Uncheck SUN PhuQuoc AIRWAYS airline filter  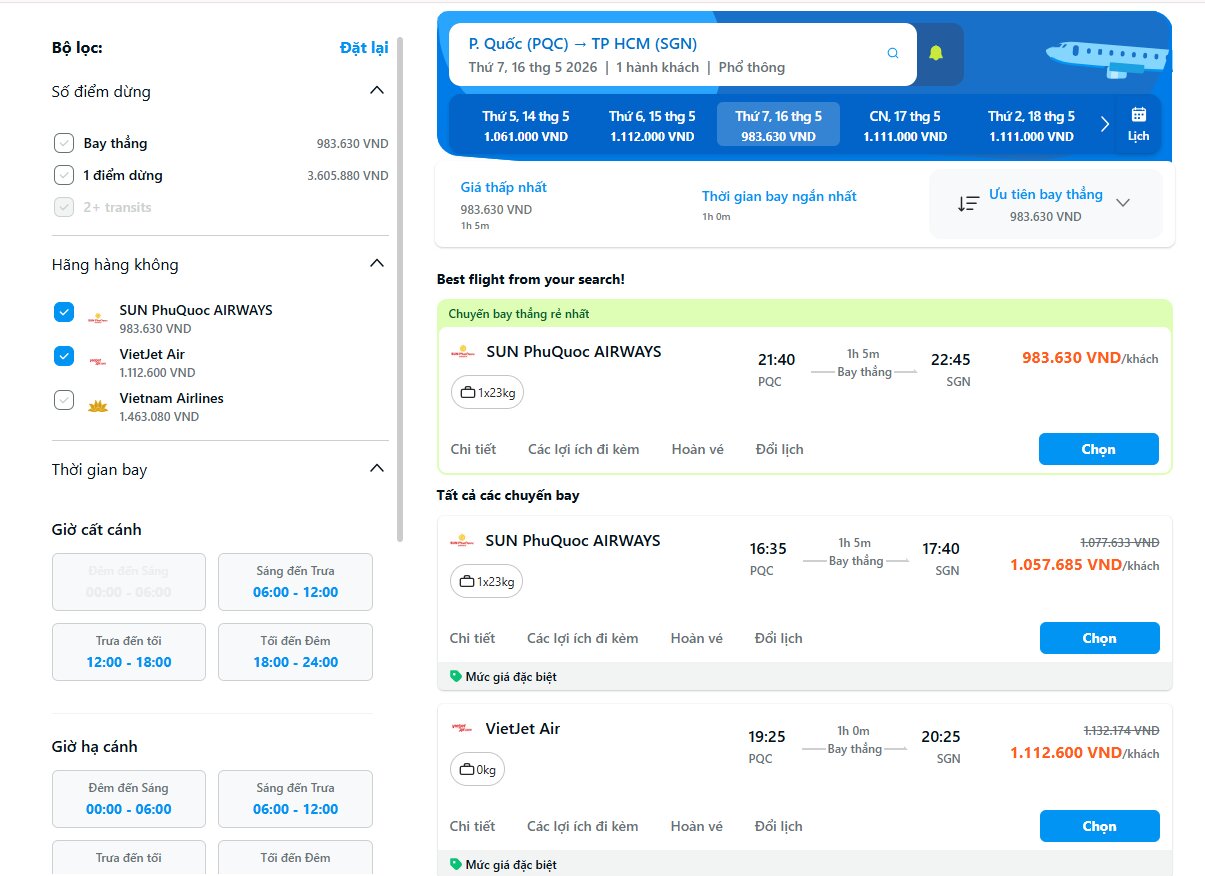coord(64,312)
